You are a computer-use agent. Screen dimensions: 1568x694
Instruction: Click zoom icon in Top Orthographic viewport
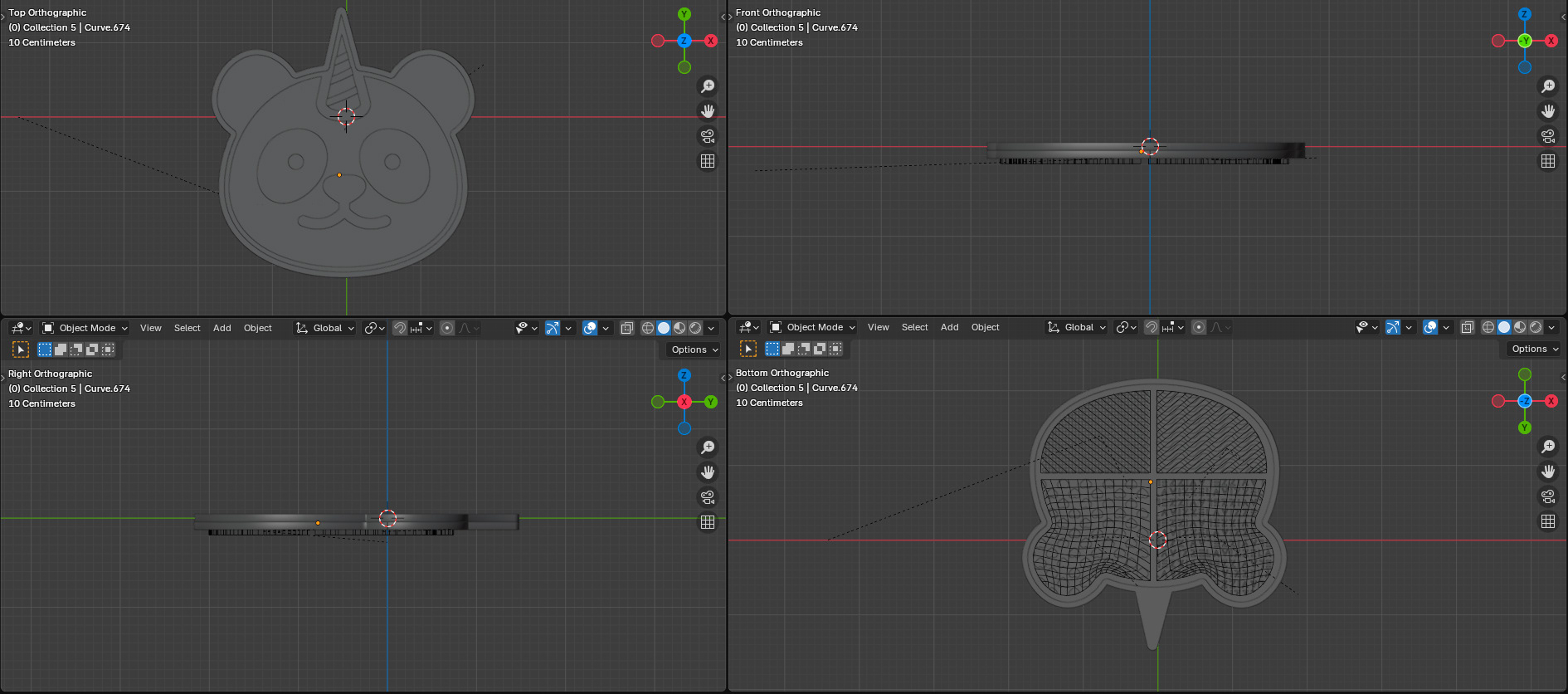(x=708, y=86)
